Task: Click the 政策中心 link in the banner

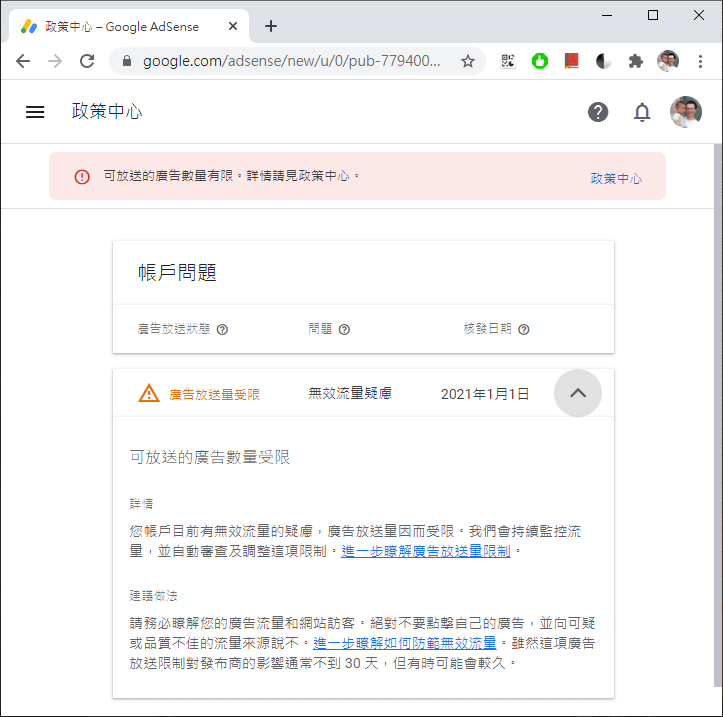Action: tap(616, 178)
